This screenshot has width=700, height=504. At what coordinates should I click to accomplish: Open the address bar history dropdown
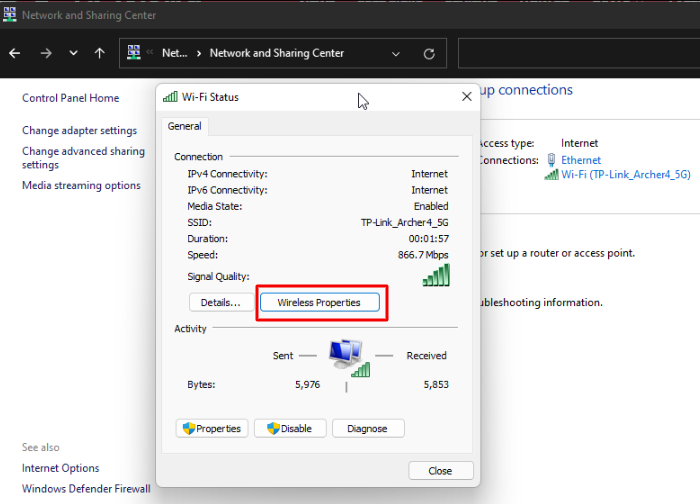[396, 54]
